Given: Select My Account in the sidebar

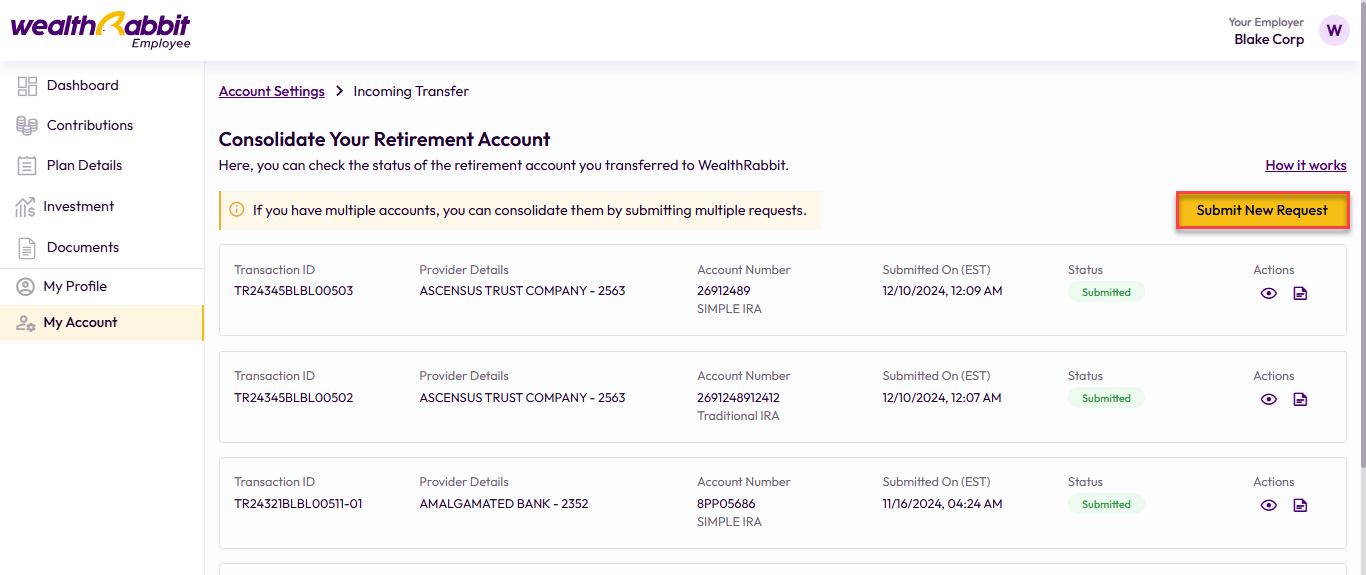Looking at the screenshot, I should pos(102,323).
